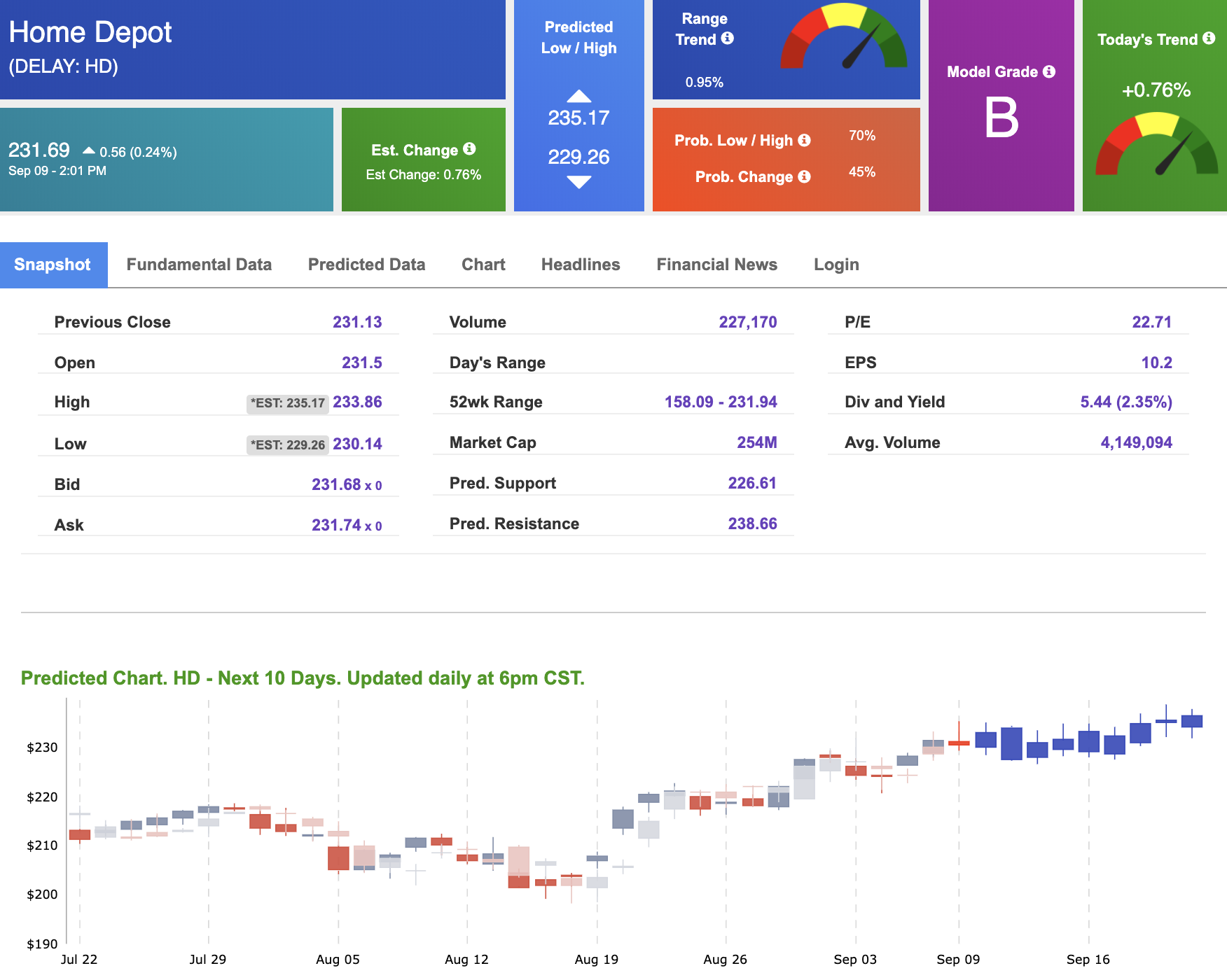This screenshot has height=980, width=1227.
Task: Click the Today's Trend info icon
Action: 1209,38
